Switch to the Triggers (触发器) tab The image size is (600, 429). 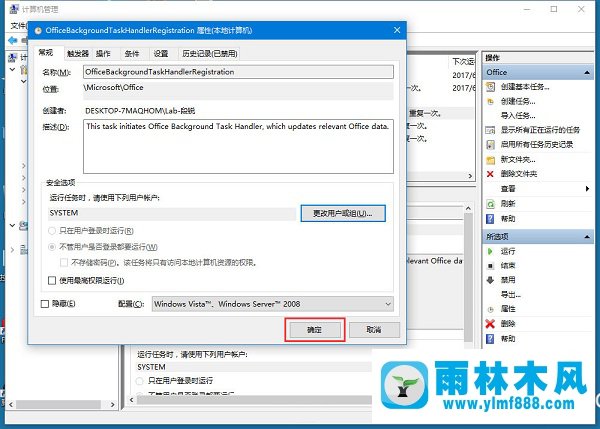(x=78, y=54)
